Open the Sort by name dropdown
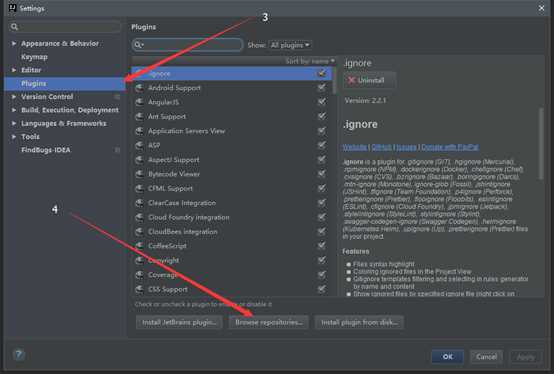This screenshot has width=554, height=374. [310, 61]
